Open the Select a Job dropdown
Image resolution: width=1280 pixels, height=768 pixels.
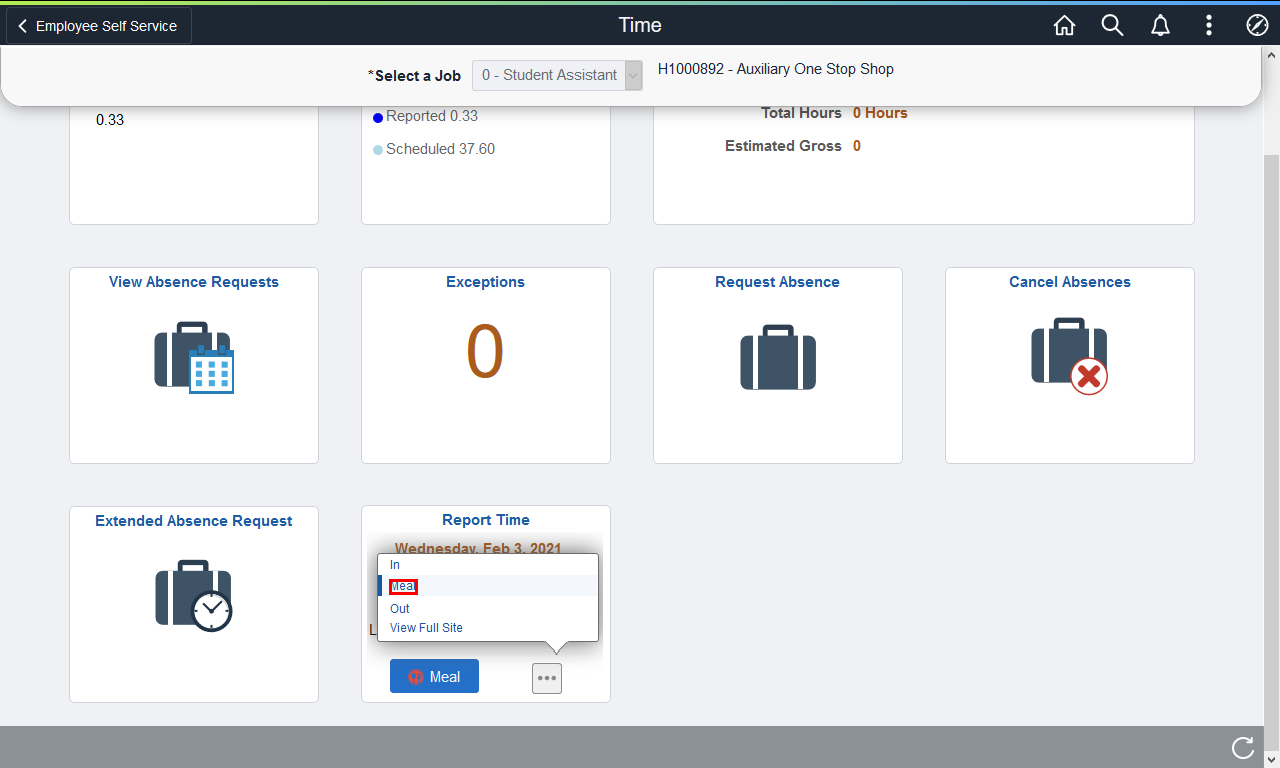point(558,75)
